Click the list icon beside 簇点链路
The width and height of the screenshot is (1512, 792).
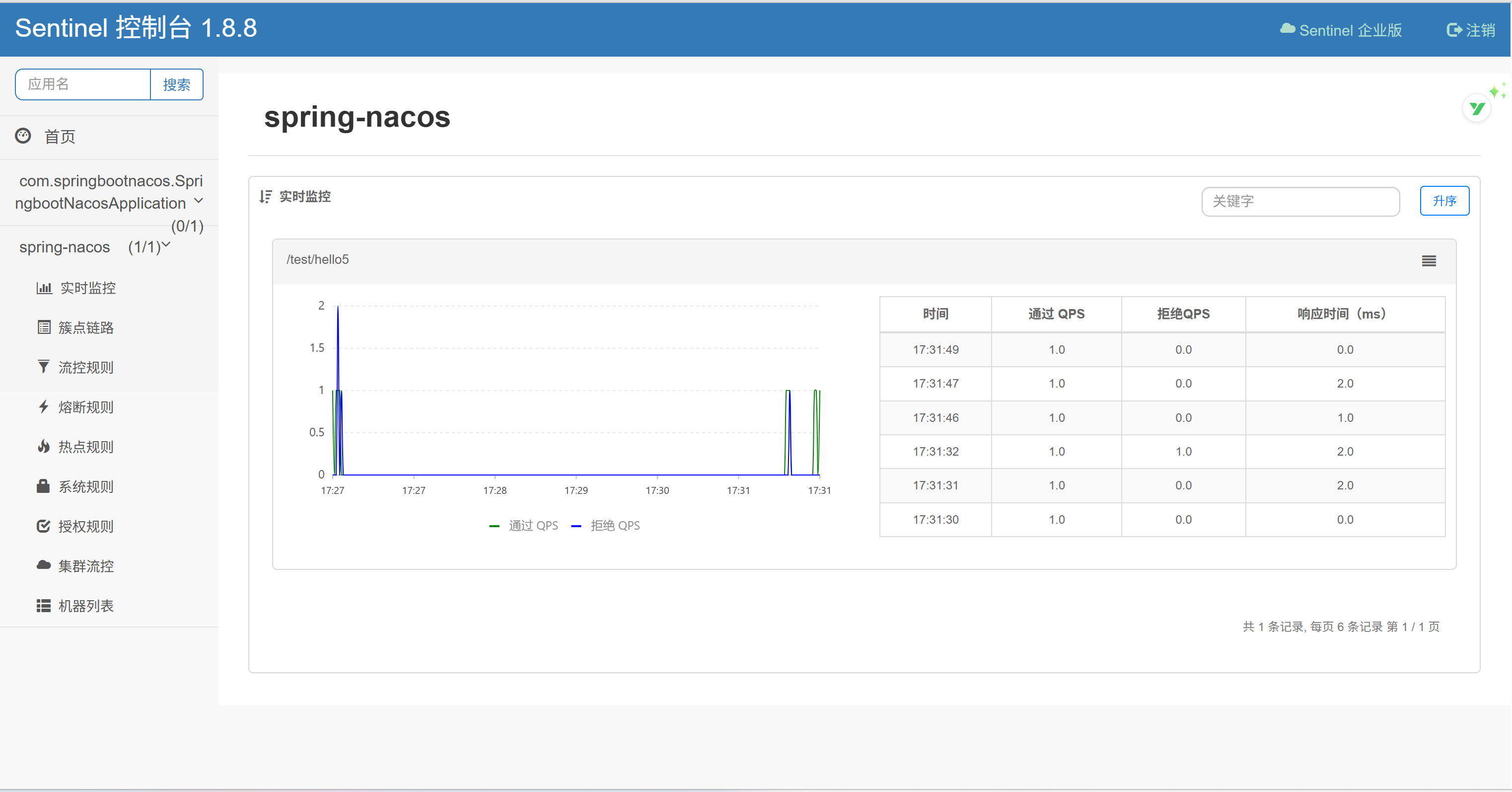coord(44,327)
